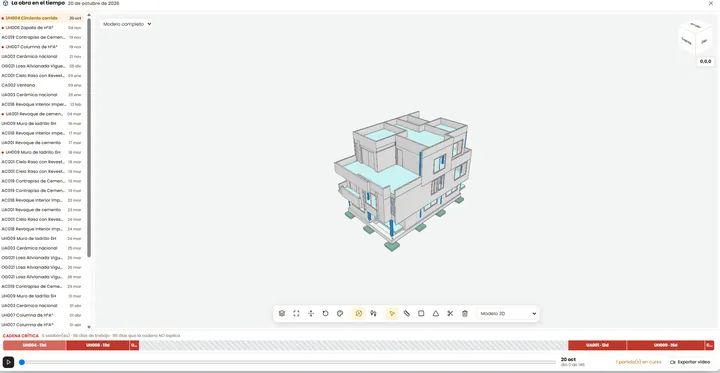This screenshot has height=373, width=720.
Task: Click the UA001 - 12d critical chain segment
Action: click(x=597, y=345)
